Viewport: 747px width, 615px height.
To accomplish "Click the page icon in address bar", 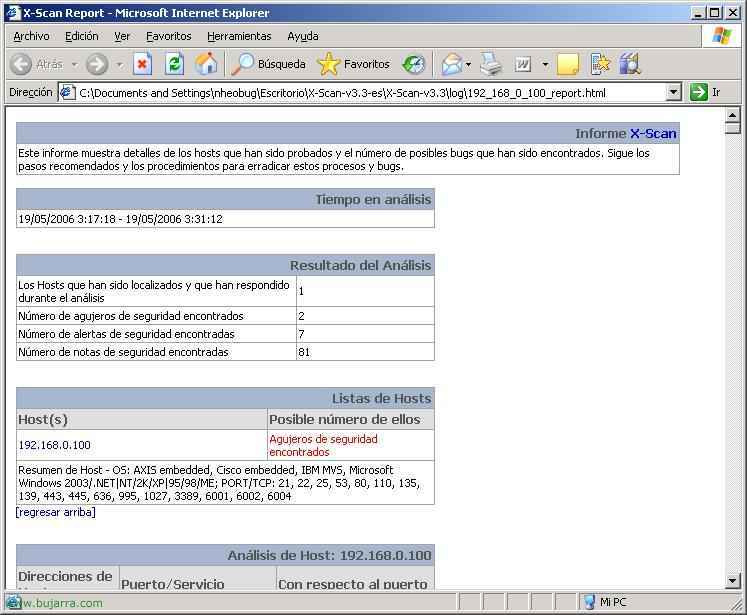I will (67, 92).
